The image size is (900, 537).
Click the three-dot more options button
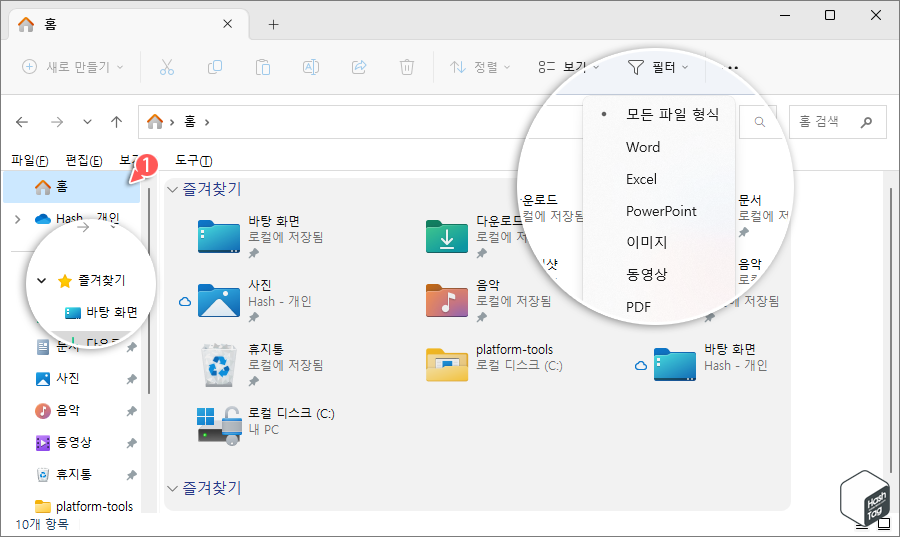pyautogui.click(x=733, y=67)
